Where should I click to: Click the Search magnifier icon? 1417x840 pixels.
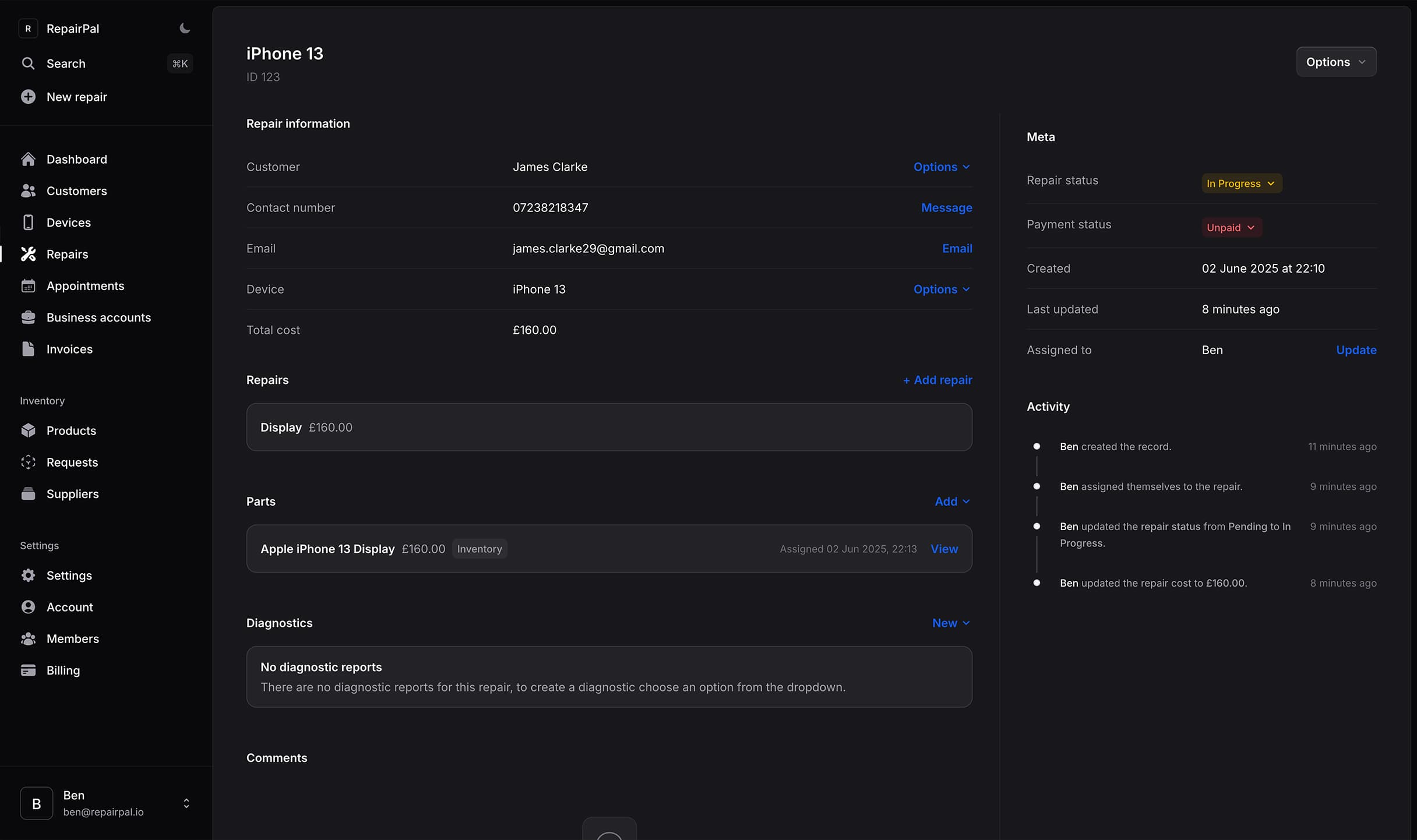[28, 63]
